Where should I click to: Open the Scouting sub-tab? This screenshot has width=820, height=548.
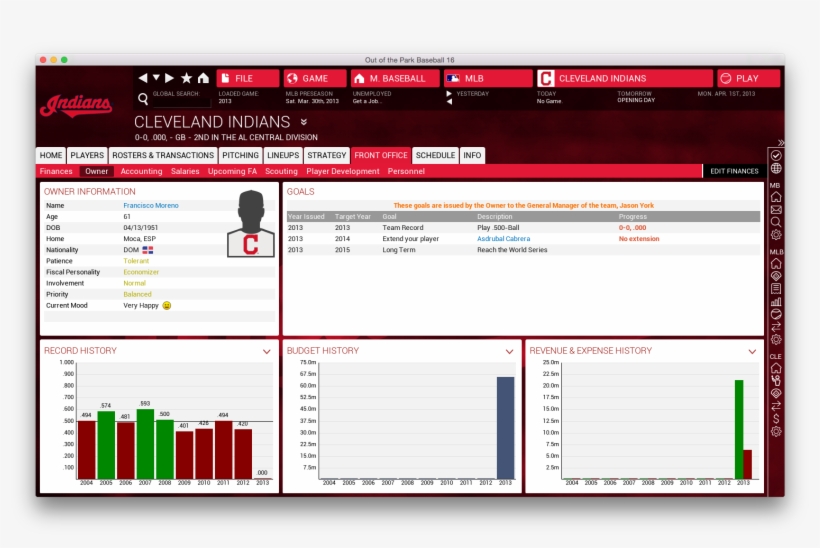click(281, 171)
